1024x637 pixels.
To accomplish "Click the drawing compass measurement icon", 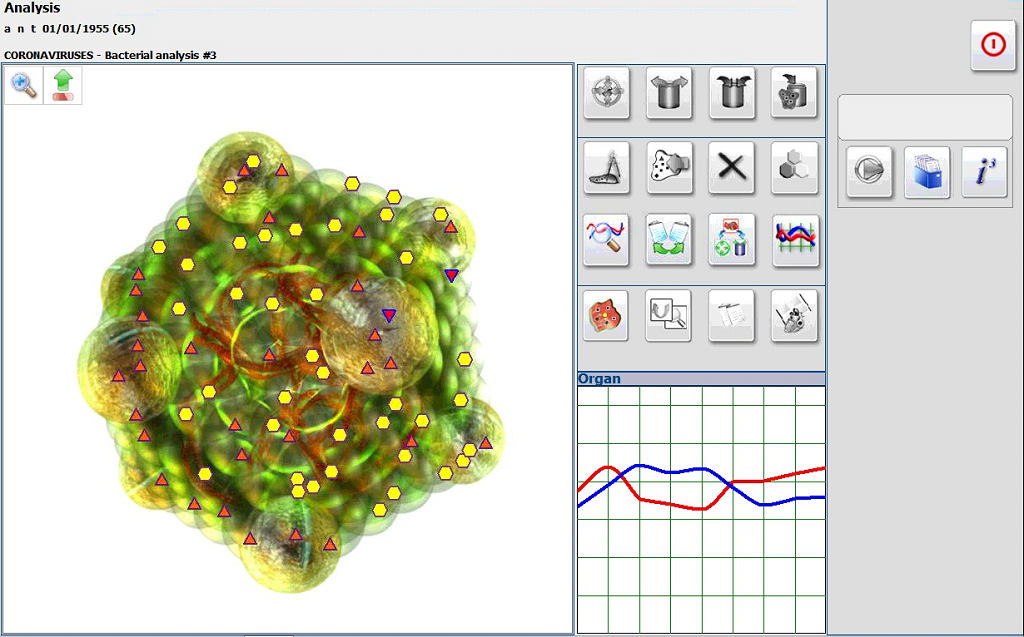I will pos(607,167).
